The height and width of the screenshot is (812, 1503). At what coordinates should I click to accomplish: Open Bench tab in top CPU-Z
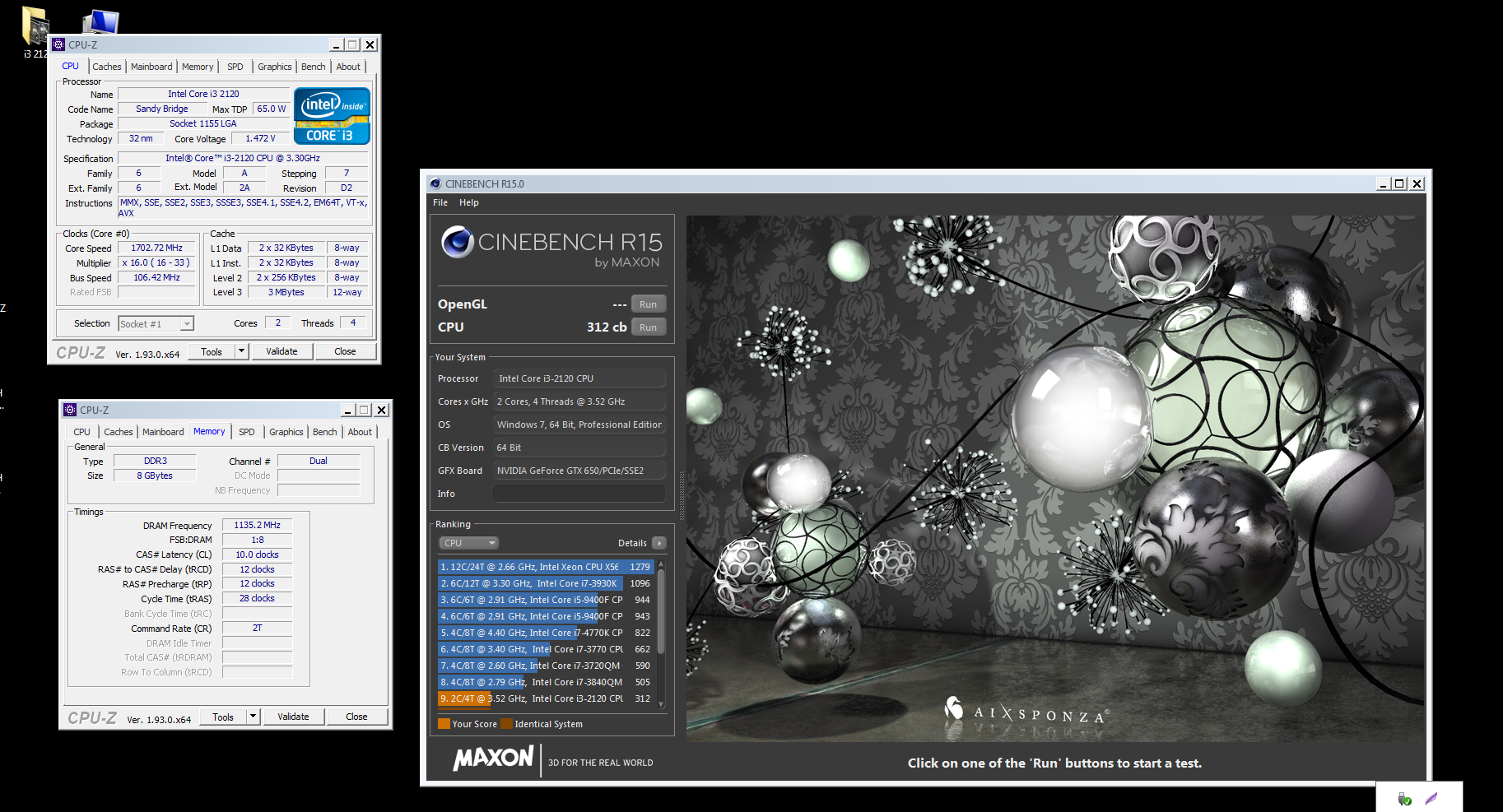[314, 67]
